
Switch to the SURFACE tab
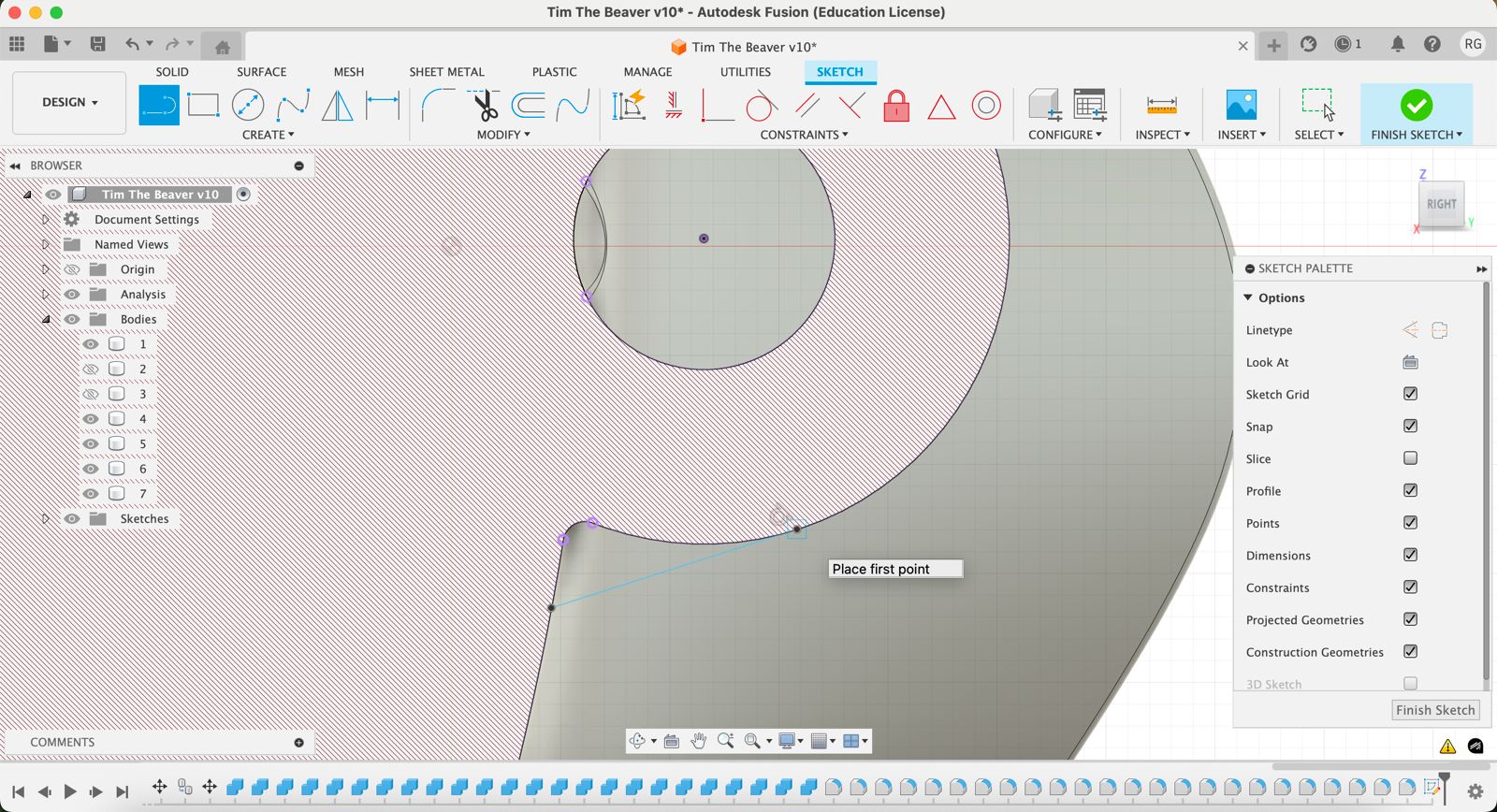pyautogui.click(x=261, y=72)
